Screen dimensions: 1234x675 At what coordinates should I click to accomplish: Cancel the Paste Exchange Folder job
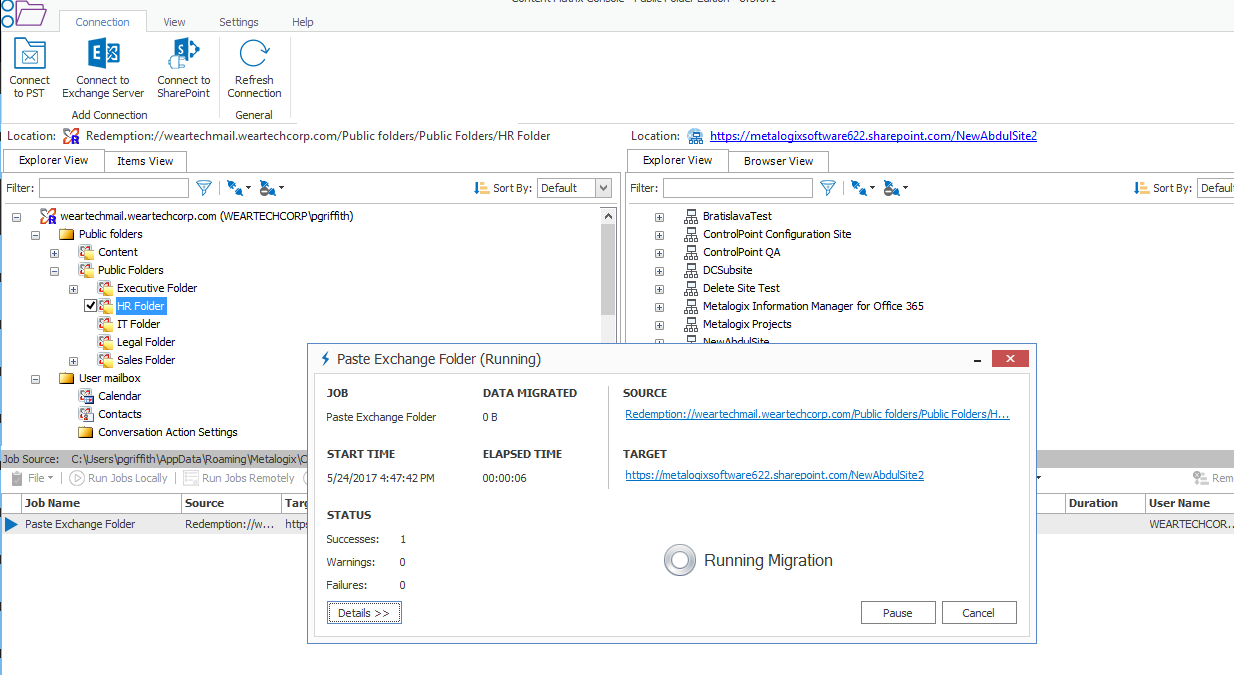pos(979,613)
